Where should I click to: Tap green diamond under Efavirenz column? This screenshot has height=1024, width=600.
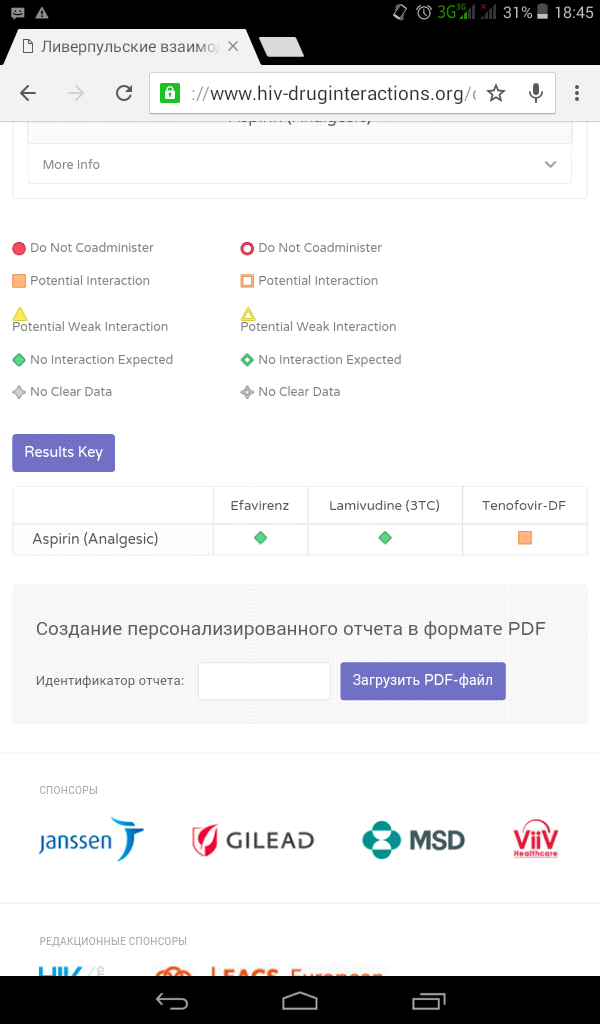point(260,538)
